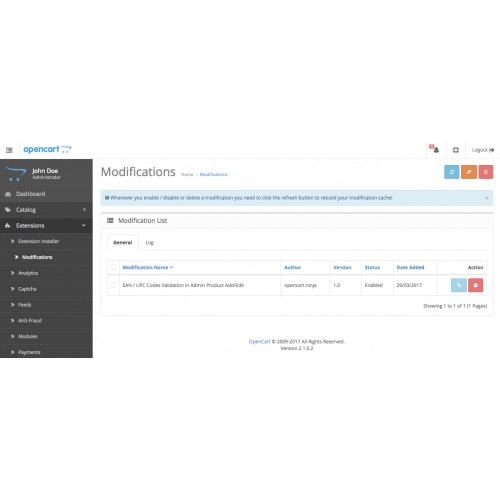500x500 pixels.
Task: Open the notifications bell icon
Action: 435,150
